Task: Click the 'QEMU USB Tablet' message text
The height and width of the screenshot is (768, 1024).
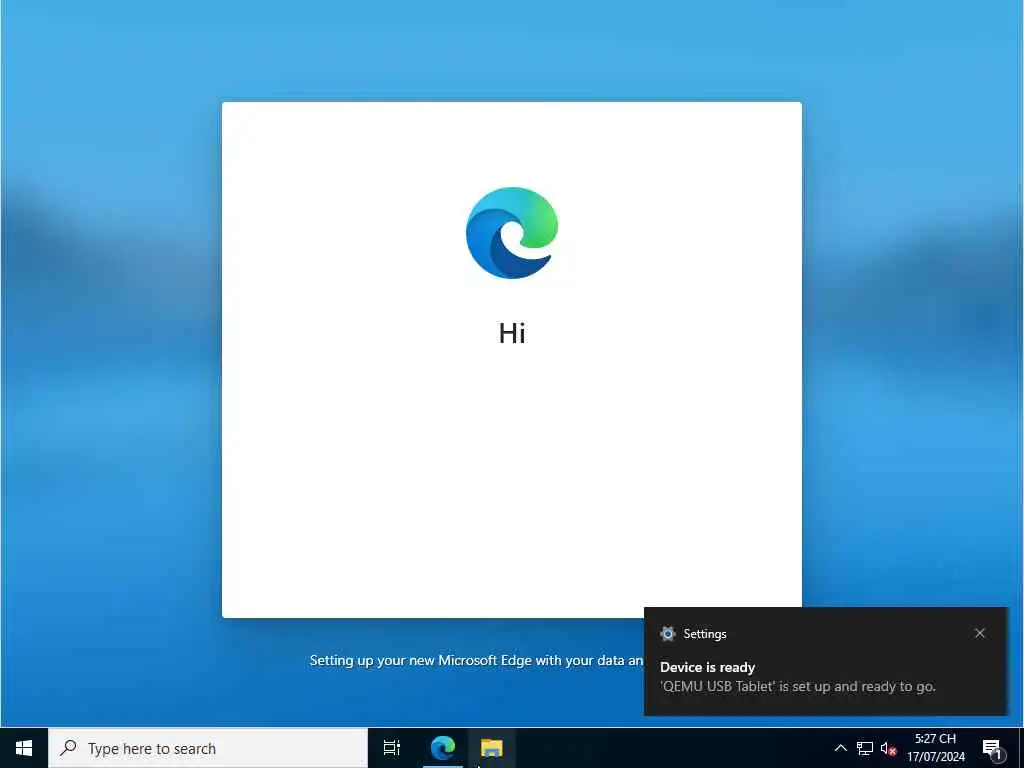Action: point(797,686)
